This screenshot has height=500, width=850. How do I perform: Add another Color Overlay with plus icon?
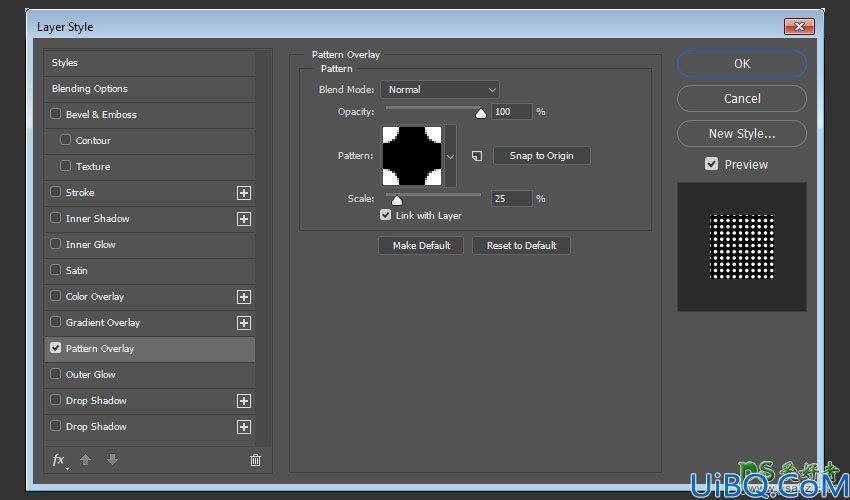244,297
